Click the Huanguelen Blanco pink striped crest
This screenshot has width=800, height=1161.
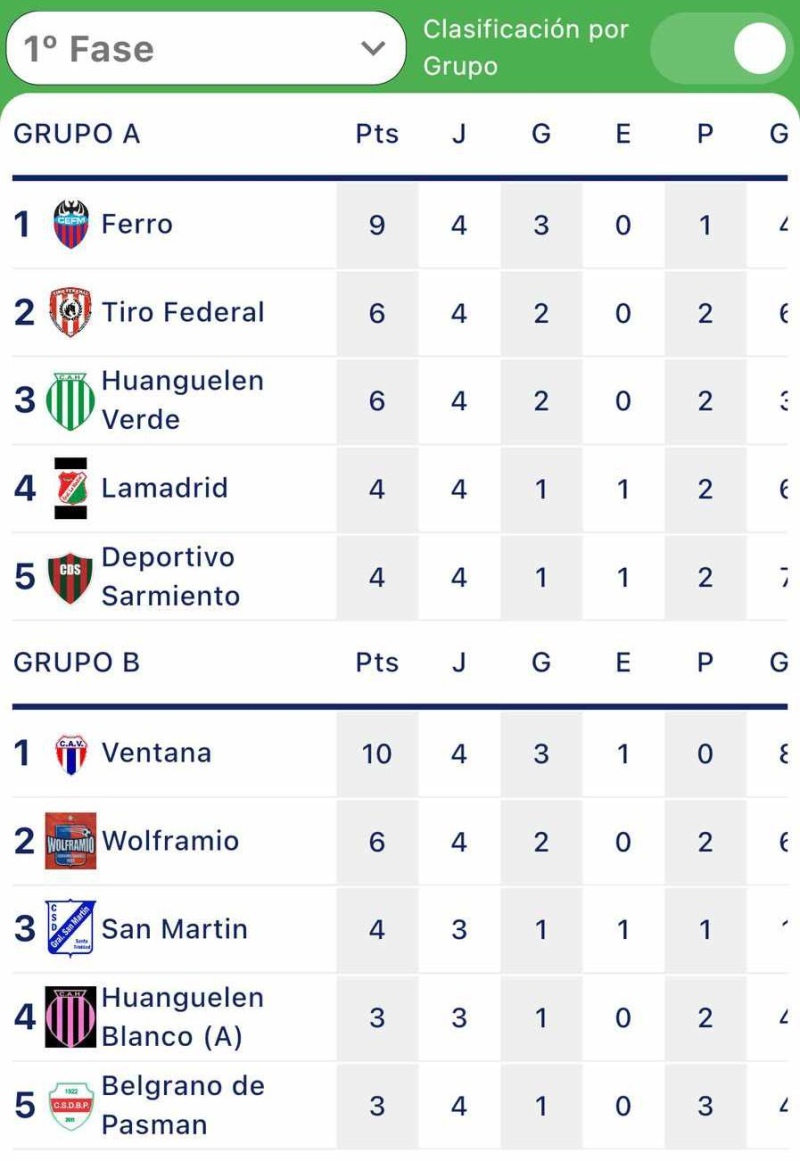(x=70, y=1017)
